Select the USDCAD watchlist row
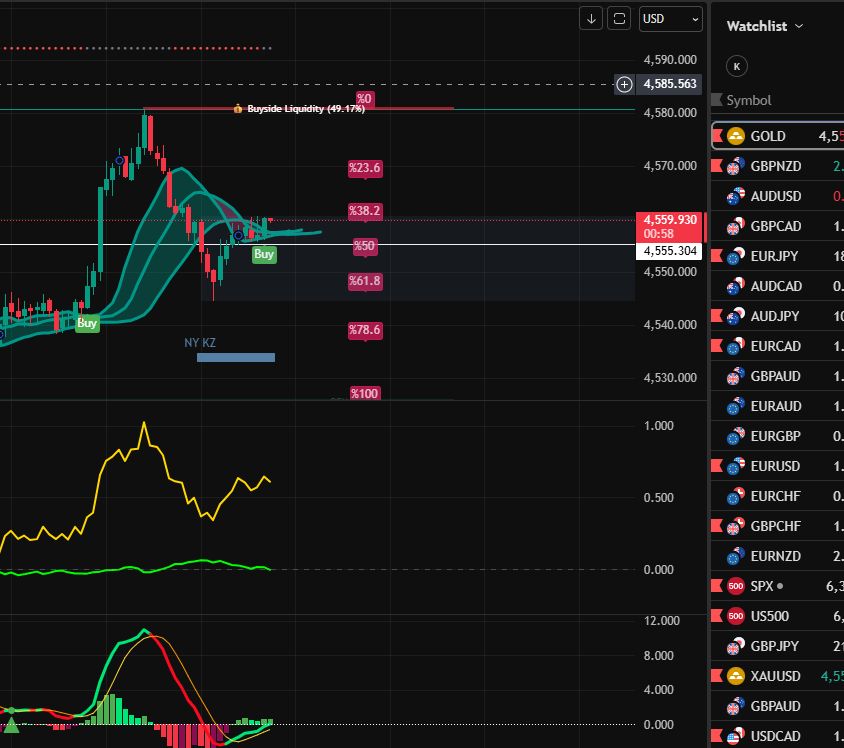This screenshot has height=748, width=844. click(x=775, y=736)
